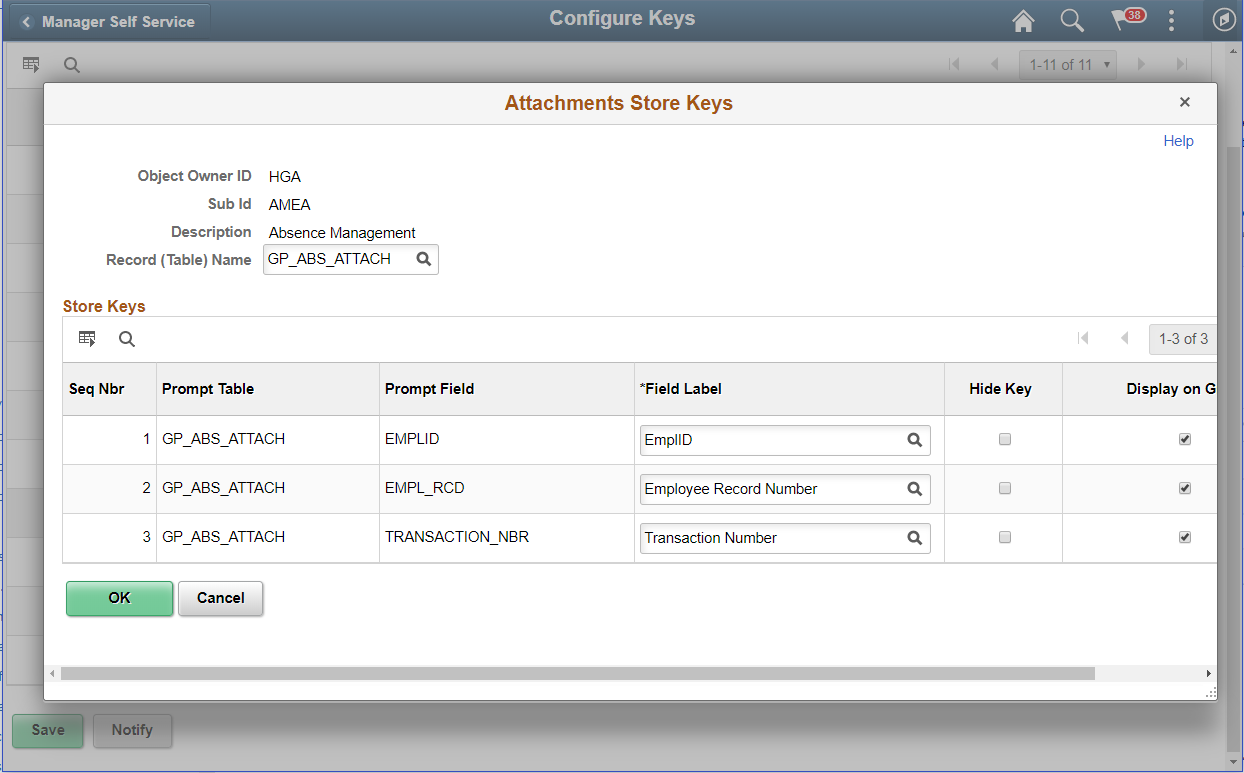This screenshot has width=1244, height=773.
Task: Click Store Keys grid find icon
Action: pyautogui.click(x=127, y=339)
